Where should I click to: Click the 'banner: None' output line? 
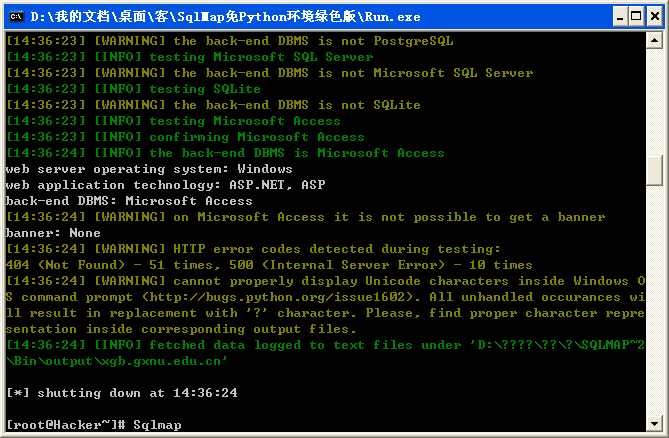click(x=53, y=233)
